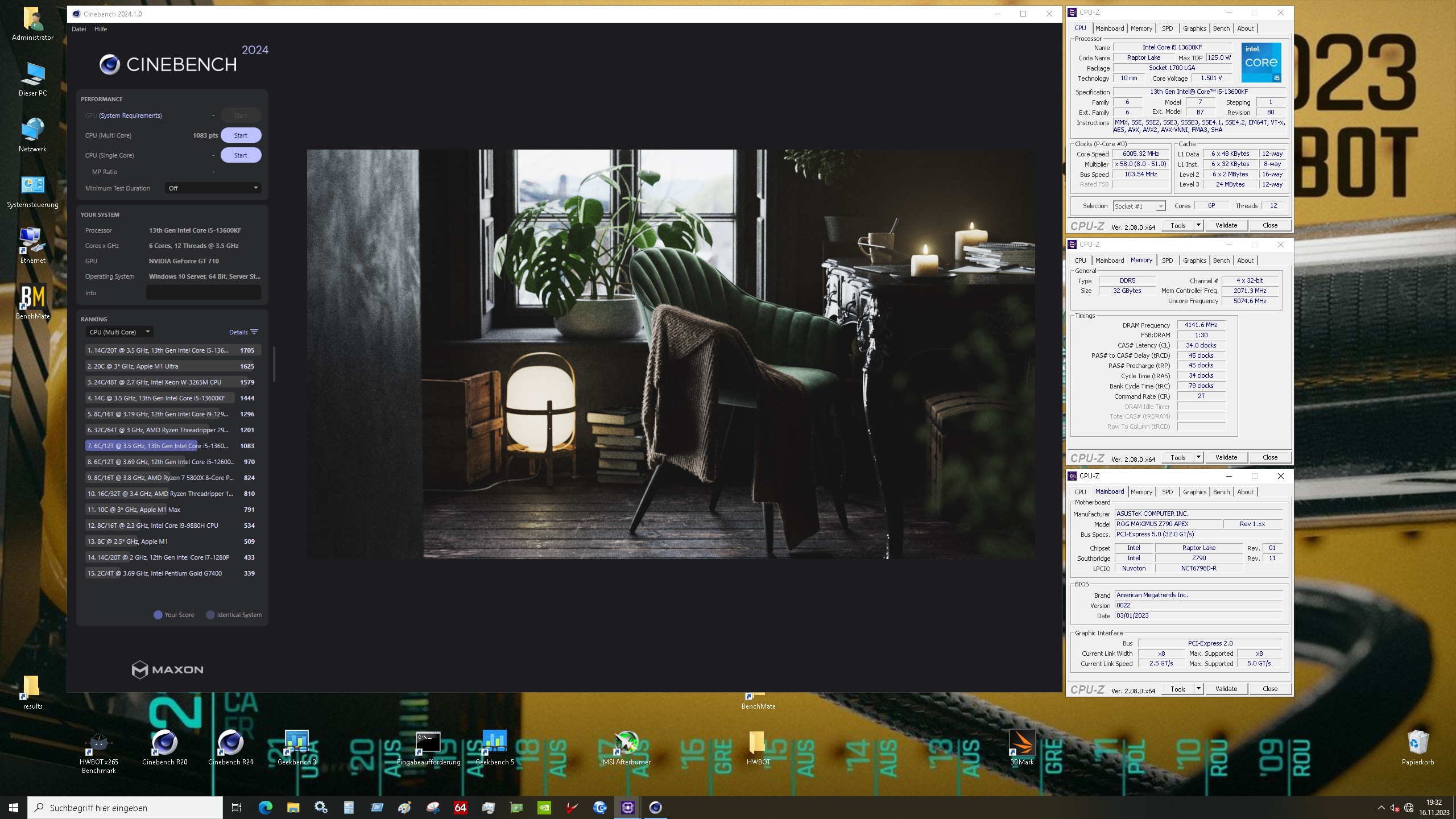Open the Socket #1 selection dropdown in CPU-Z
Image resolution: width=1456 pixels, height=819 pixels.
point(1139,206)
